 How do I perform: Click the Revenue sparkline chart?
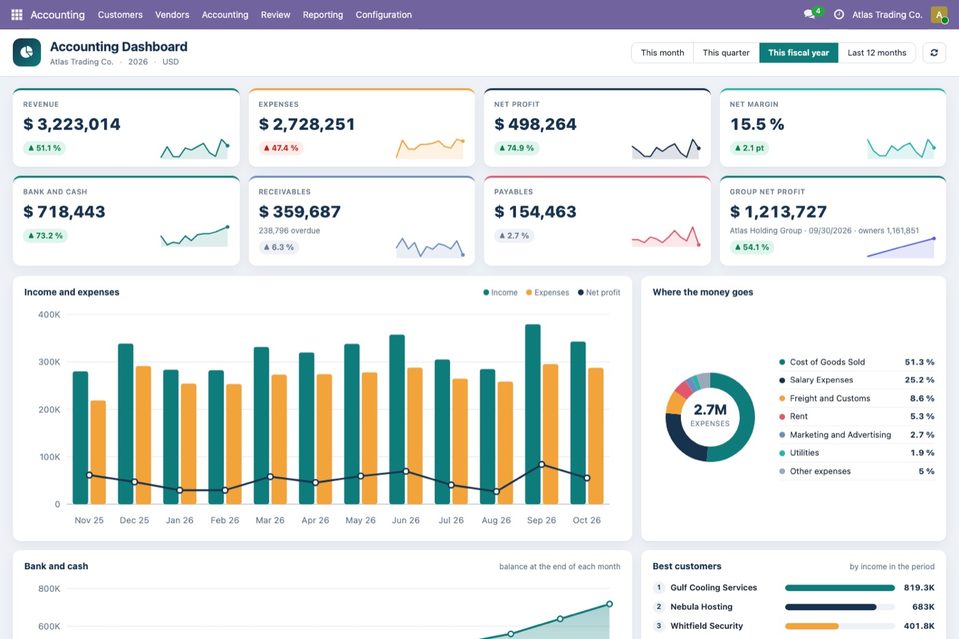(194, 149)
